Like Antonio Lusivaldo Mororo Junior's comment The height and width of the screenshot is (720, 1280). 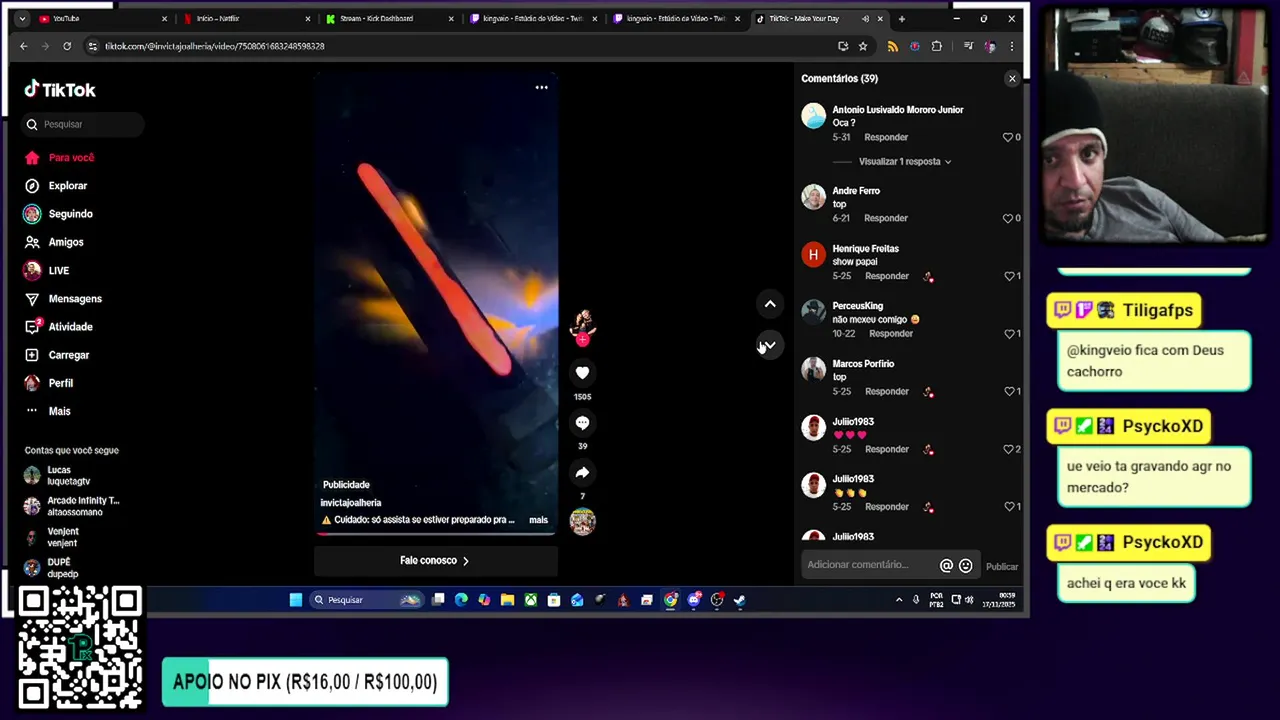1009,137
